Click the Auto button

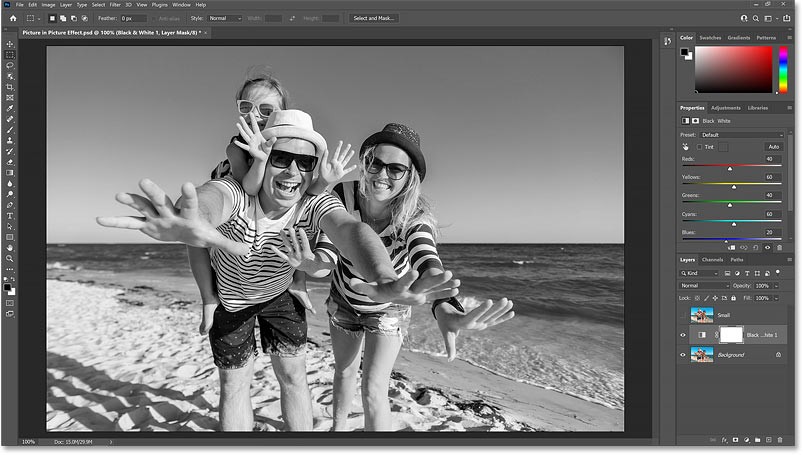[x=773, y=147]
